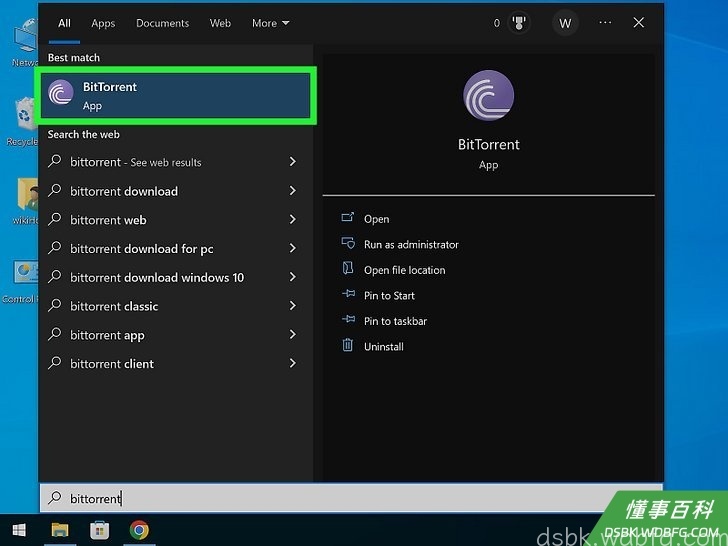Select the wikiHow user folder desktop icon
Screen dimensions: 728x546
pyautogui.click(x=26, y=201)
